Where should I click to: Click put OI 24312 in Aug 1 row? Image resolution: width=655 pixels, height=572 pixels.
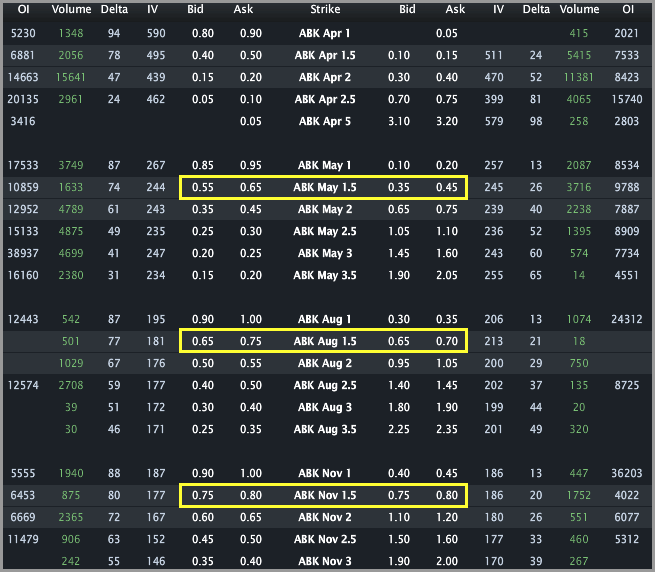tap(627, 320)
